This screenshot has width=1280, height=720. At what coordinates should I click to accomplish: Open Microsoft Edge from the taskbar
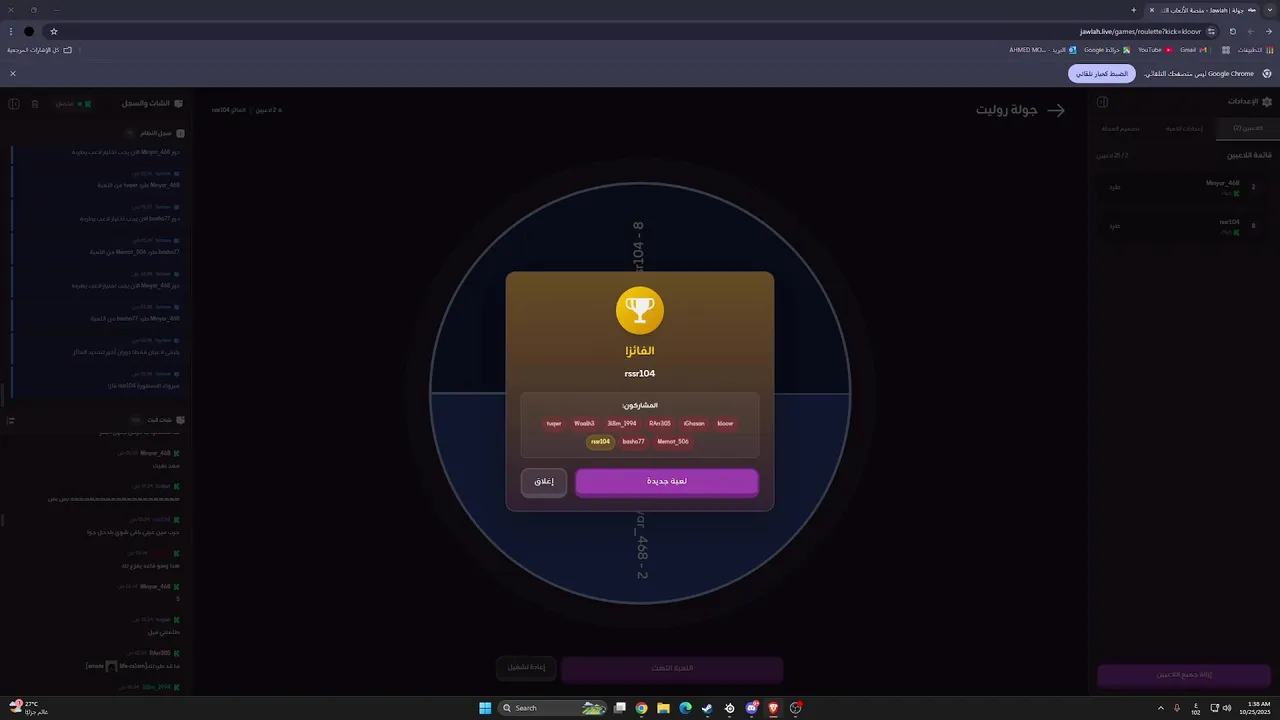point(685,708)
